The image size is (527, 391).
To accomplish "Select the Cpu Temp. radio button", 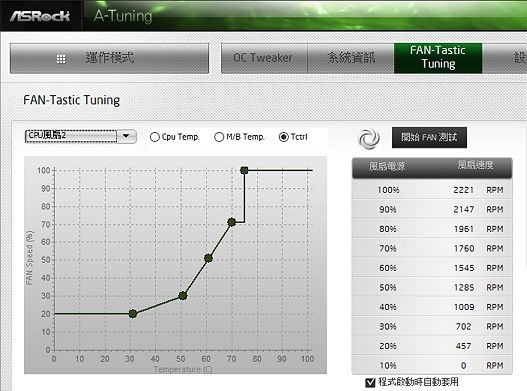I will 155,137.
